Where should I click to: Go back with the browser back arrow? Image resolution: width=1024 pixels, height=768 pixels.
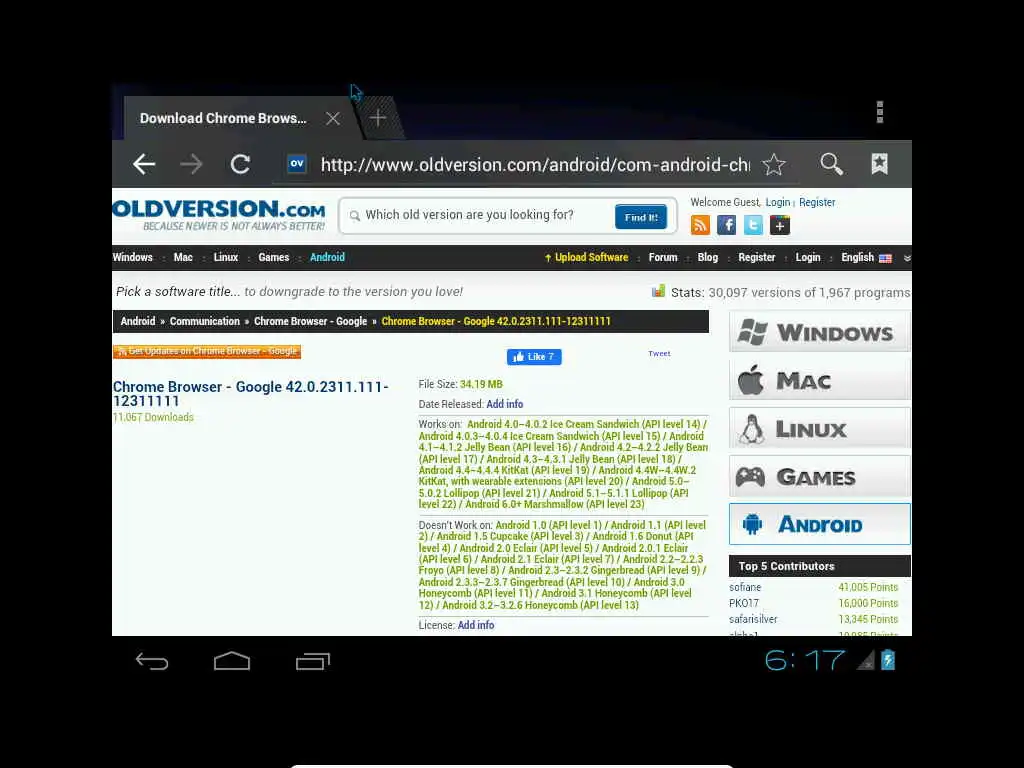coord(144,164)
